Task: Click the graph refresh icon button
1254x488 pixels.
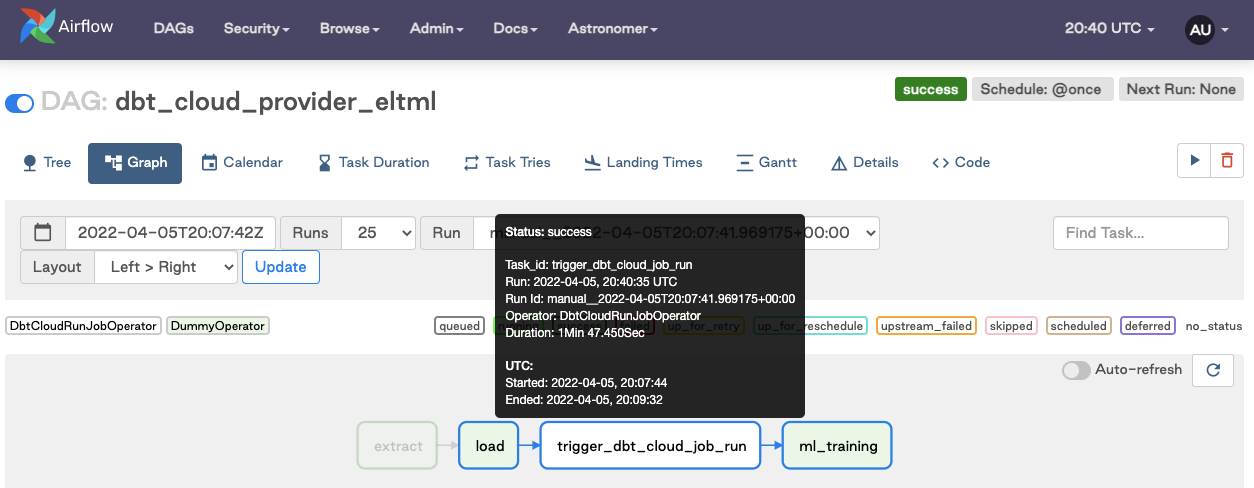Action: pos(1213,370)
